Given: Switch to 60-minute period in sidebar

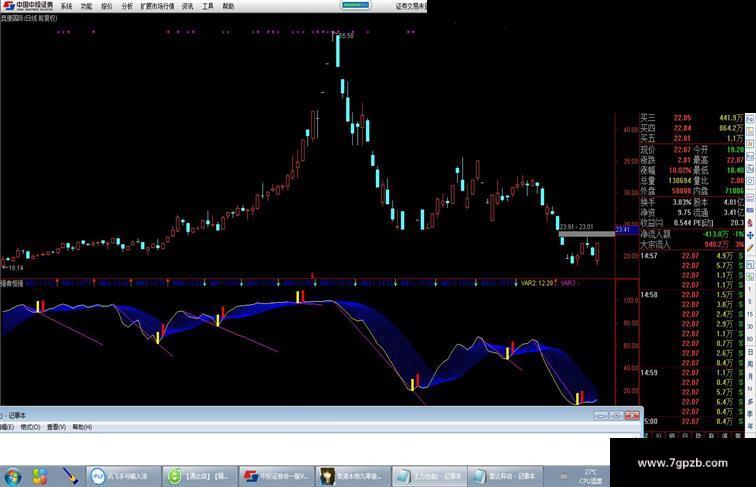Looking at the screenshot, I should (x=750, y=339).
